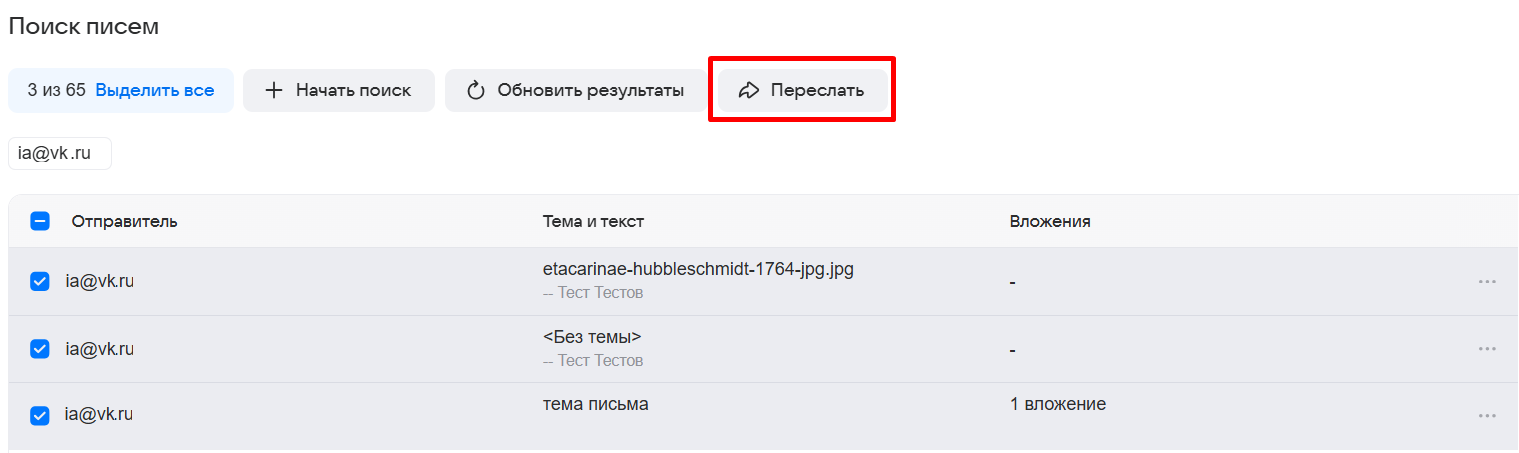
Task: Open the email titled тема письма
Action: [595, 404]
